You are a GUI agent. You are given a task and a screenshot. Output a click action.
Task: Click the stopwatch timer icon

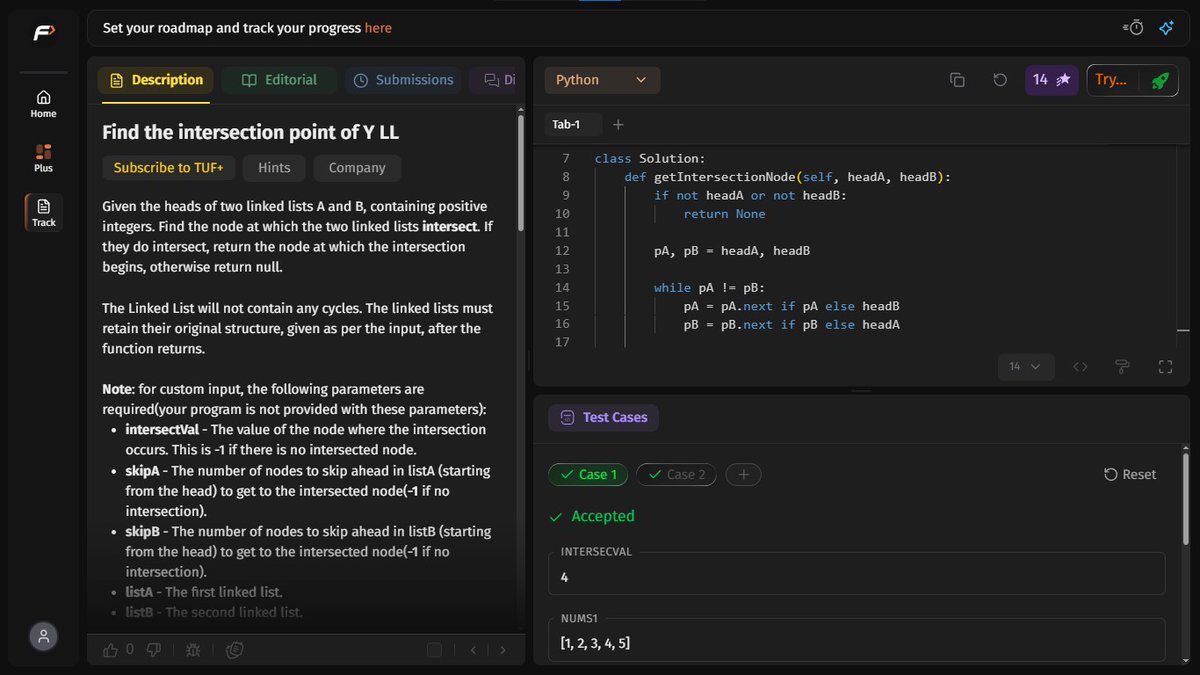point(1134,28)
